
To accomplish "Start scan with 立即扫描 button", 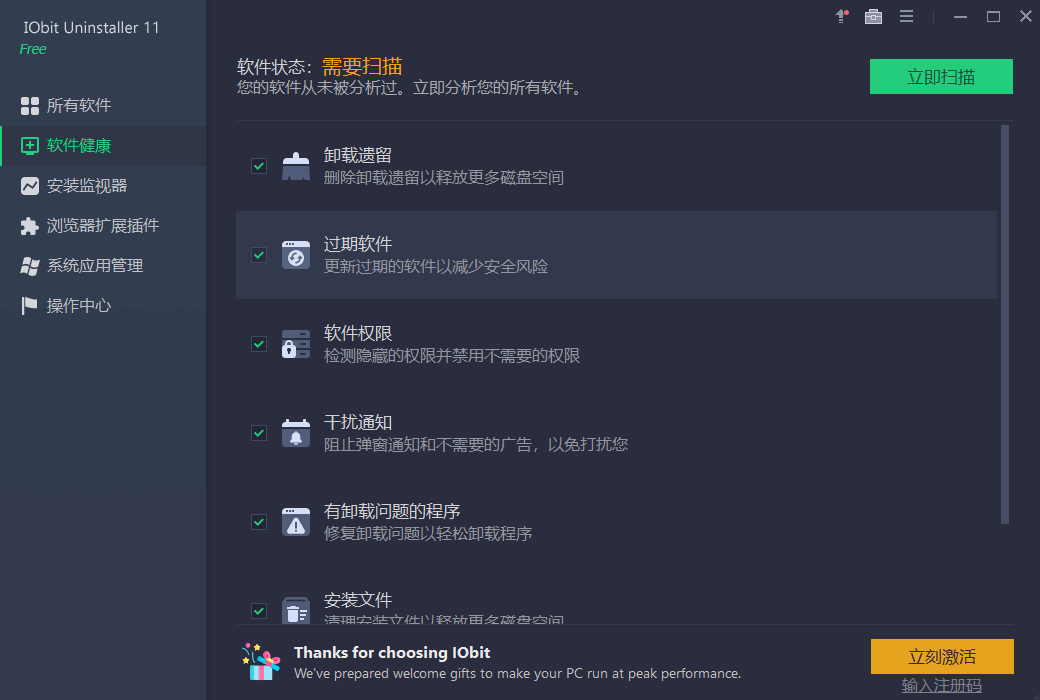I will click(x=941, y=77).
